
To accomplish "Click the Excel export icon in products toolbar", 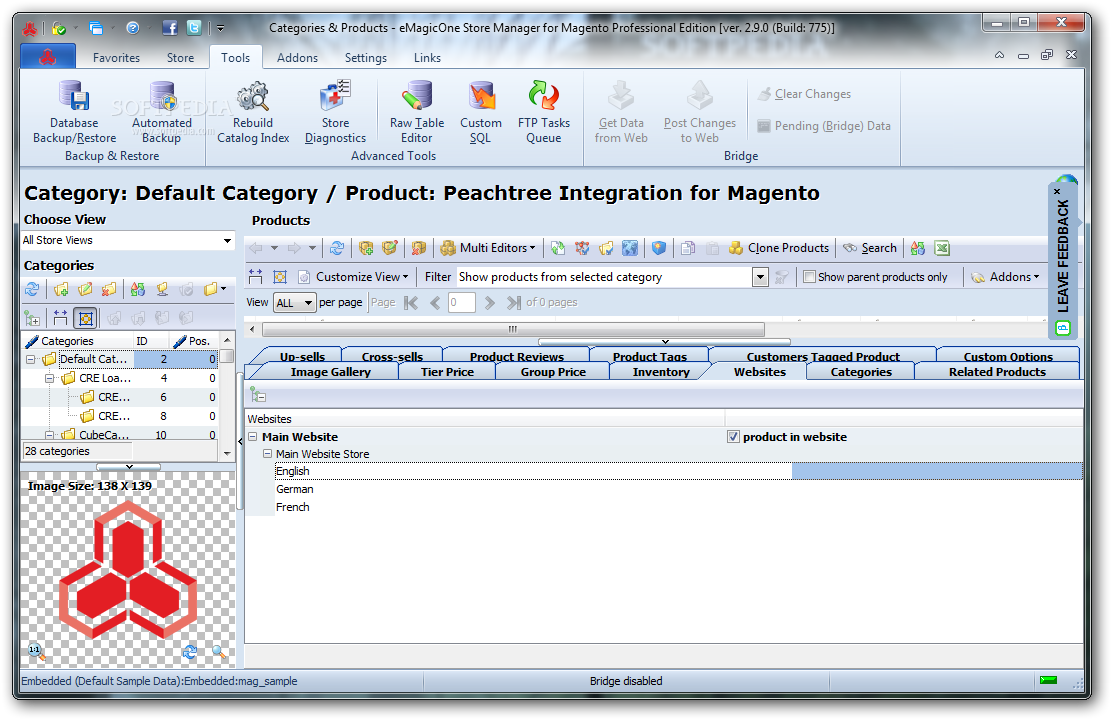I will pyautogui.click(x=942, y=248).
